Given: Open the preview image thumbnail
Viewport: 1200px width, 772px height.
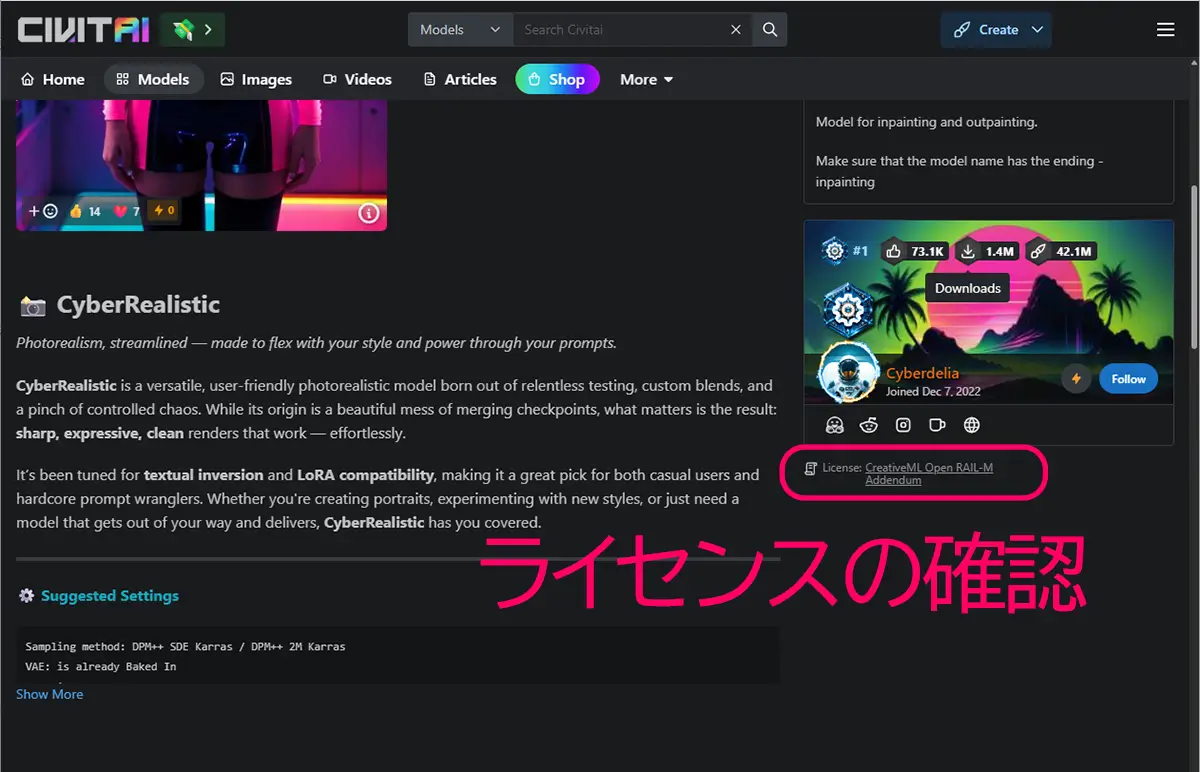Looking at the screenshot, I should point(201,165).
